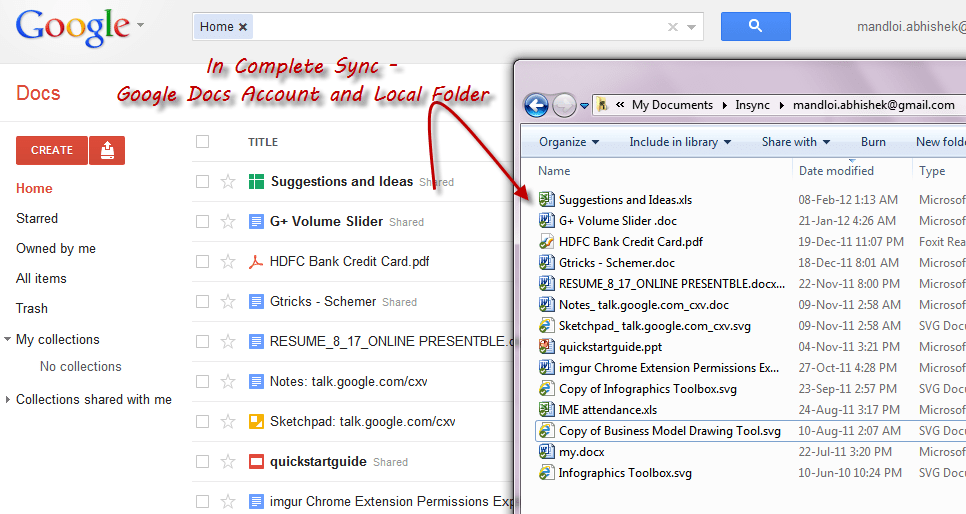Screen dimensions: 966x514
Task: Star the RESUME_8_17_ONLINE PRESENTBLE item
Action: pos(228,341)
